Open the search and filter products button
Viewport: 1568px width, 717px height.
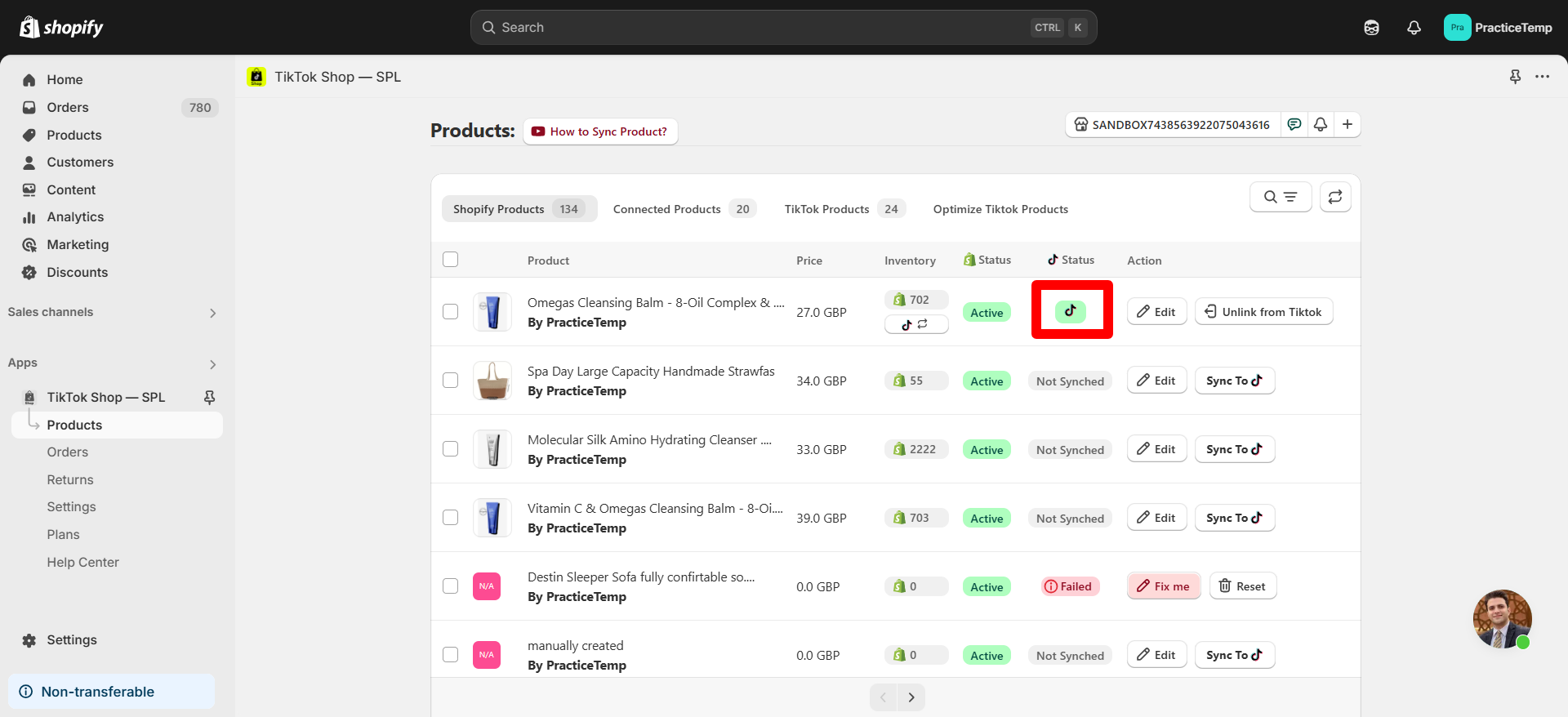point(1280,197)
